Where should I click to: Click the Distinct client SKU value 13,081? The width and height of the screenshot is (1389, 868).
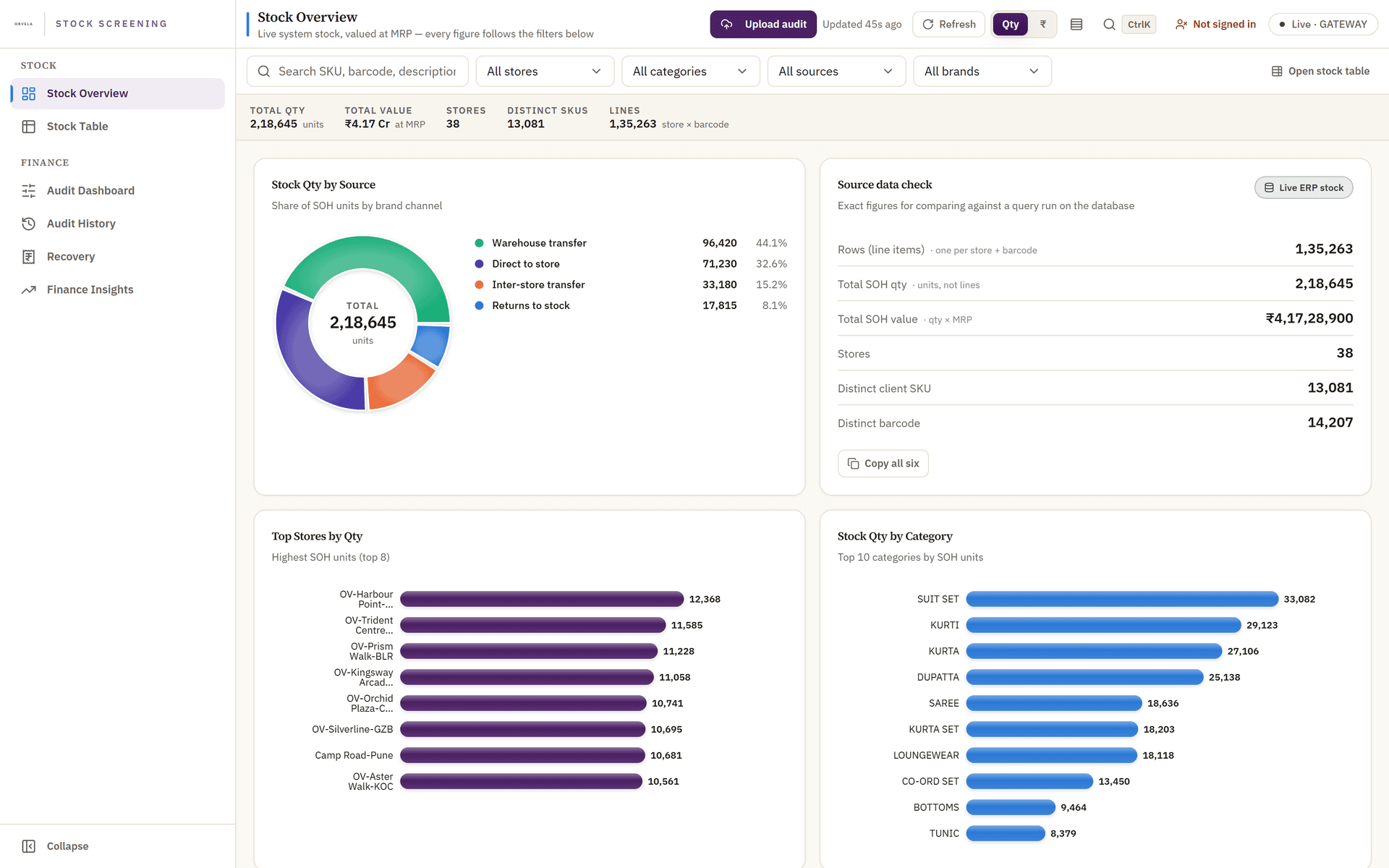click(x=1330, y=388)
